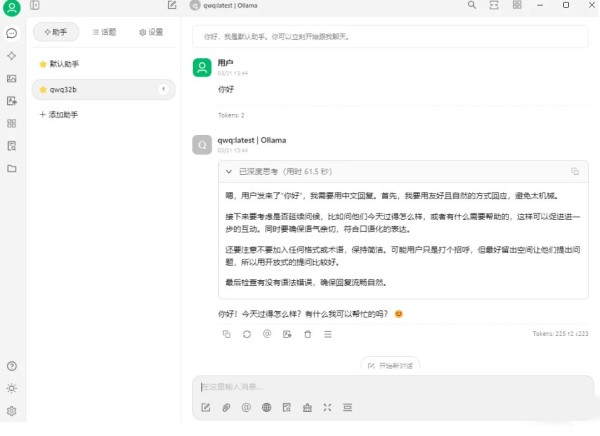Open the chat bubble icon in the sidebar
Image resolution: width=600 pixels, height=436 pixels.
[11, 33]
